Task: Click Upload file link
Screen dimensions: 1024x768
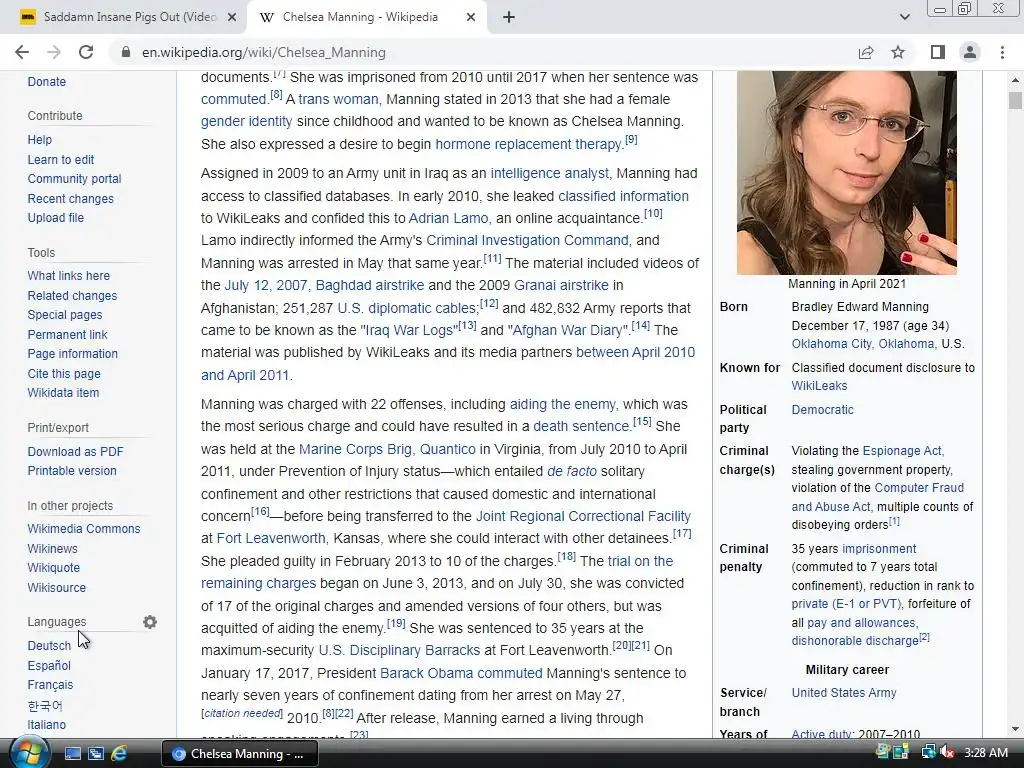Action: click(56, 217)
